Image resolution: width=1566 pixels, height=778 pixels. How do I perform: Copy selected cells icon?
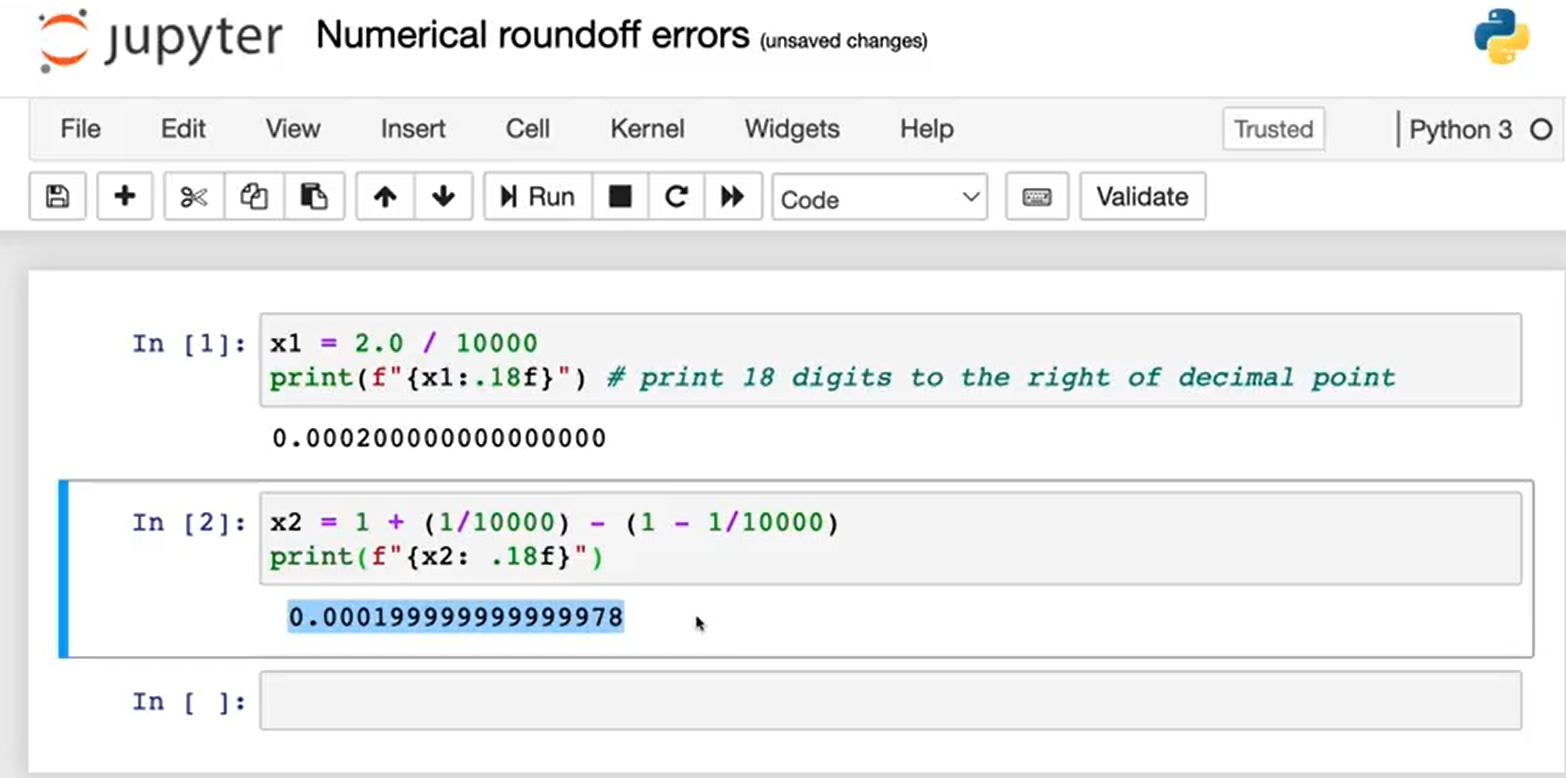(253, 197)
